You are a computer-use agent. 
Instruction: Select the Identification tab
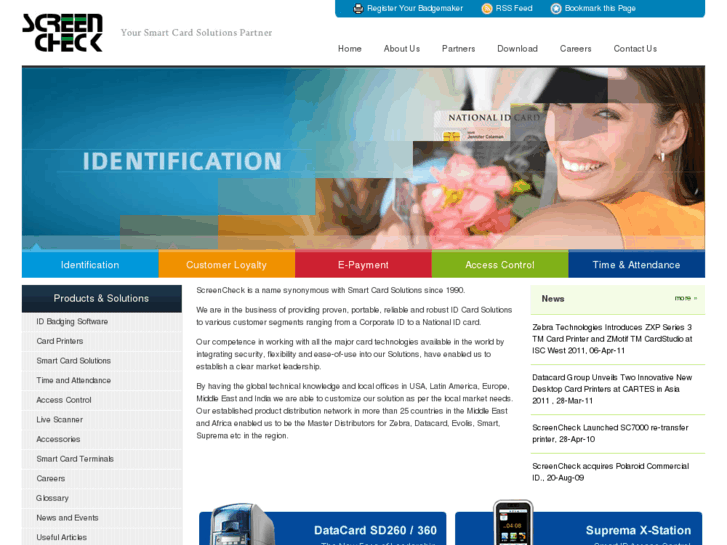coord(90,264)
